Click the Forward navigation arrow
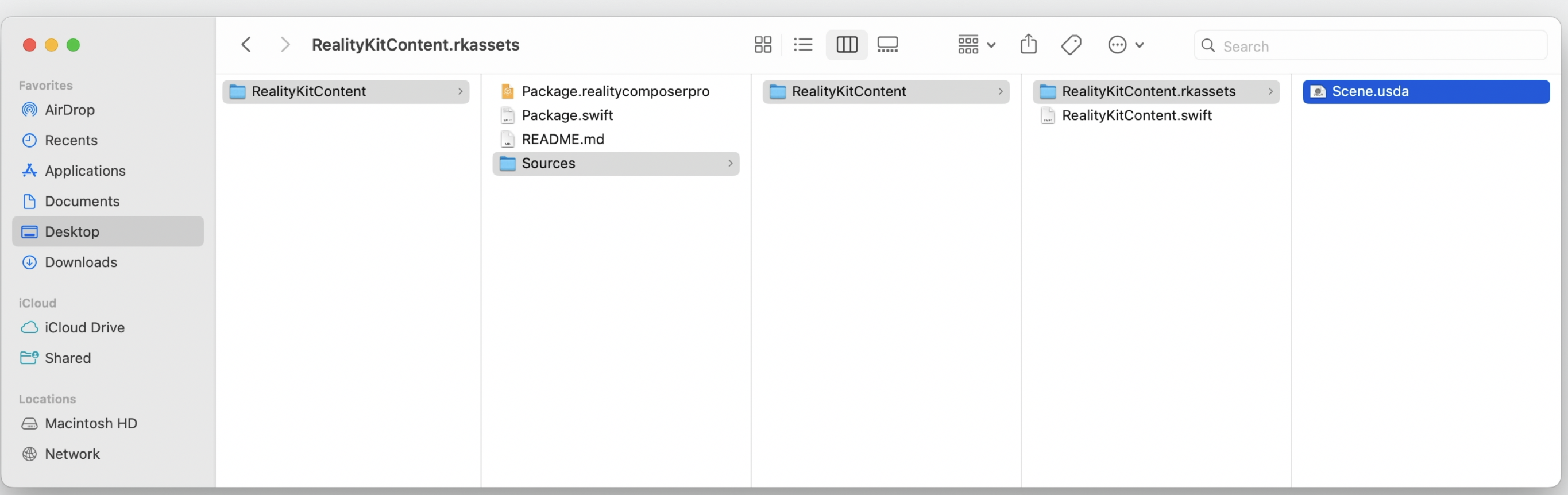The width and height of the screenshot is (1568, 495). (284, 44)
